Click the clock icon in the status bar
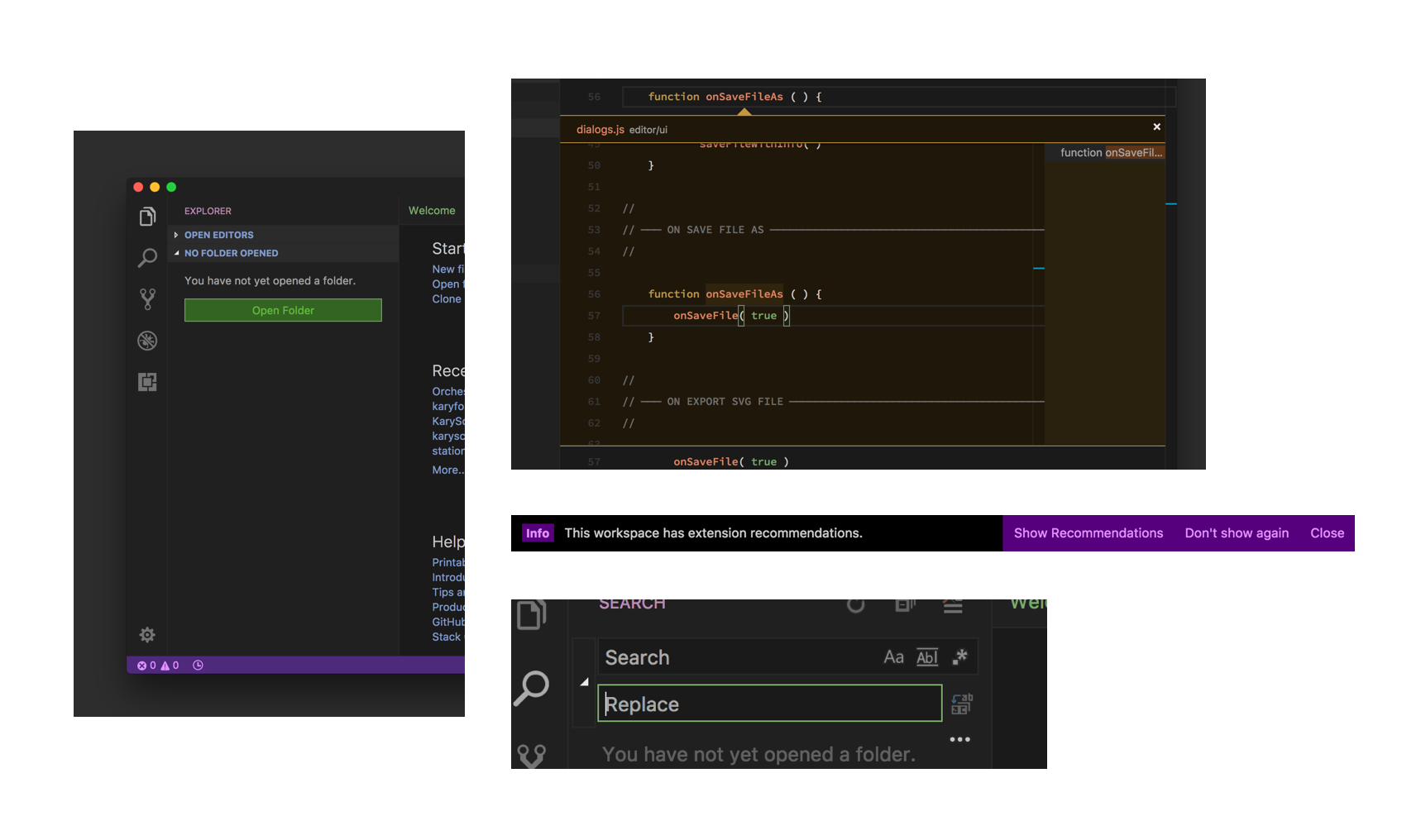This screenshot has height=840, width=1421. pyautogui.click(x=199, y=666)
